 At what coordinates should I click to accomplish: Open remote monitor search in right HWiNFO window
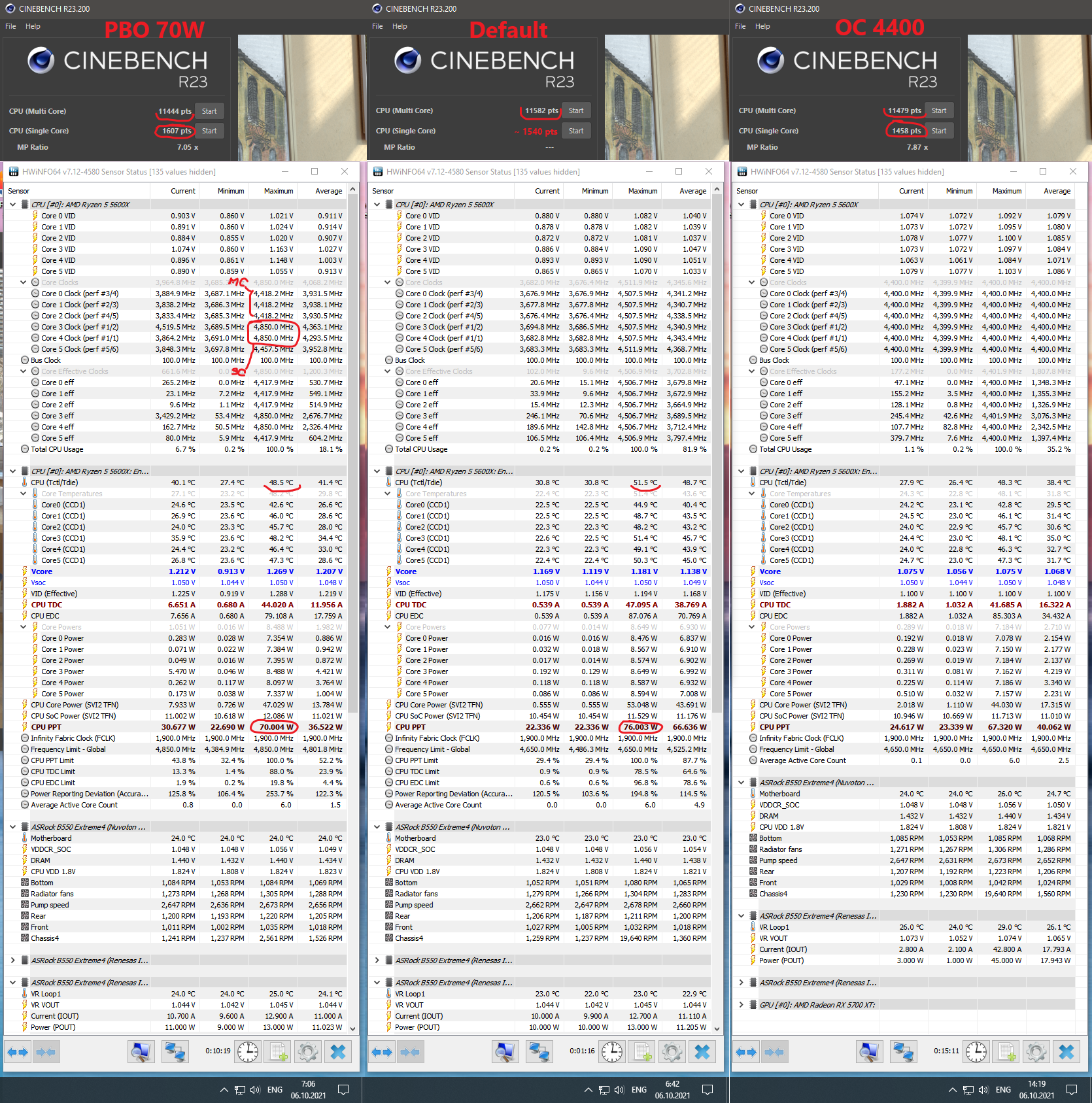pyautogui.click(x=869, y=1052)
